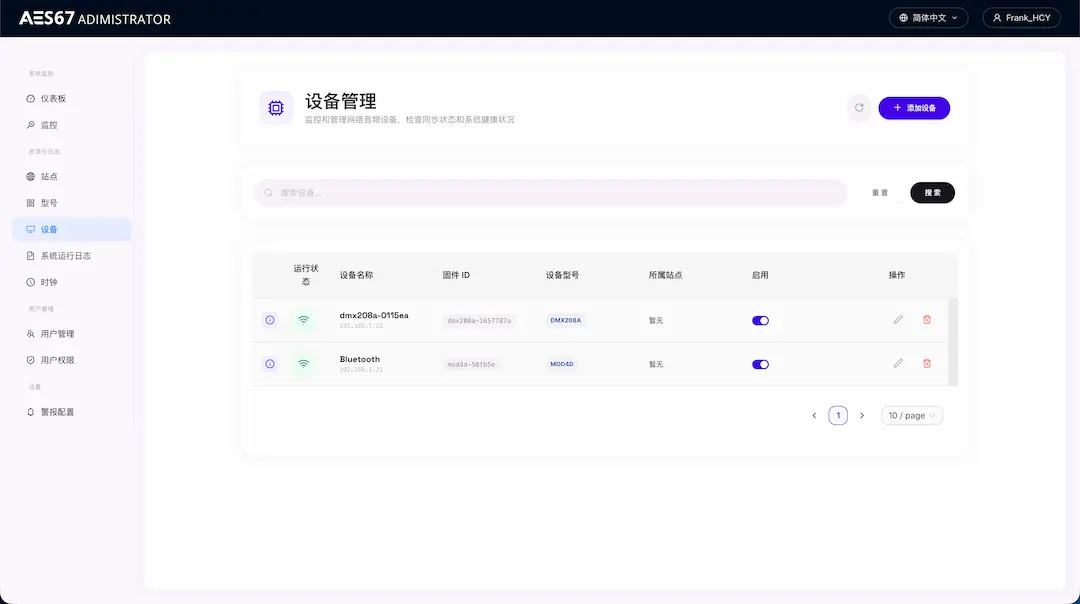Click the refresh icon beside 添加设备
This screenshot has height=604, width=1080.
[x=859, y=107]
